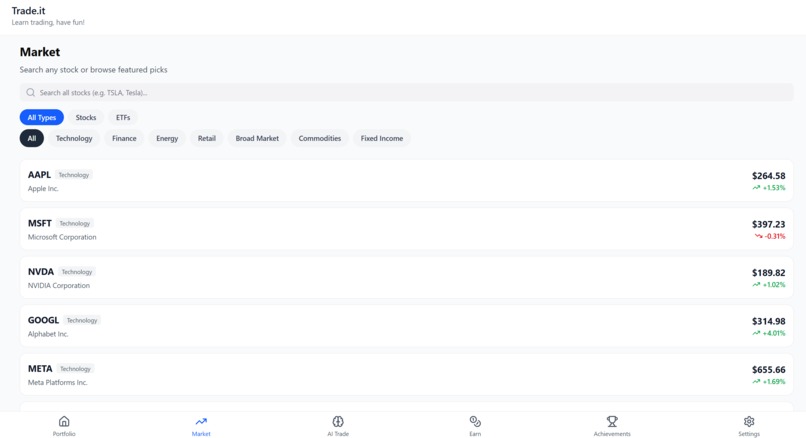Open the Microsoft Corporation stock card
806x438 pixels.
pos(407,229)
